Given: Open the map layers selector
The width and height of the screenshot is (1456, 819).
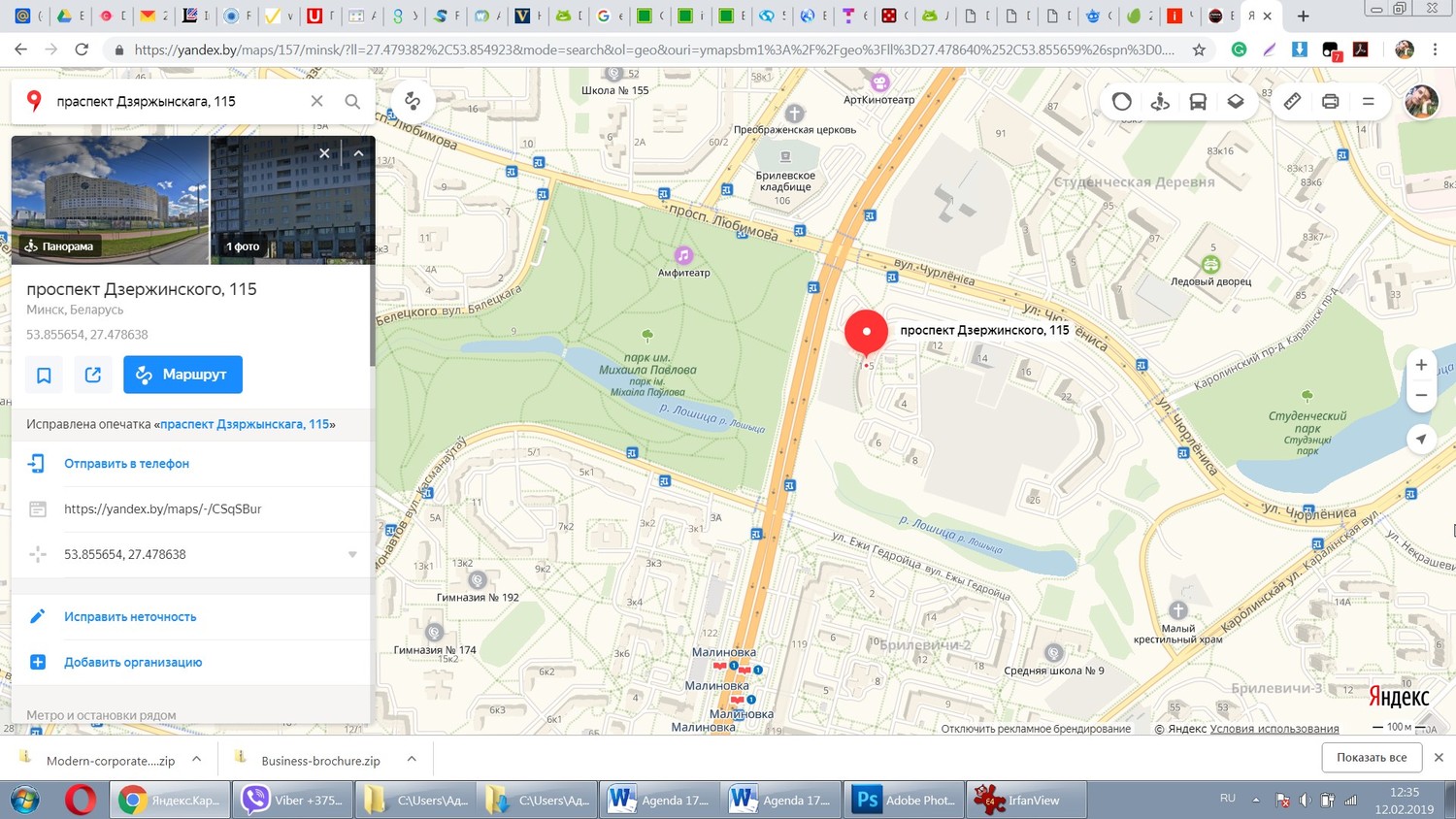Looking at the screenshot, I should coord(1236,101).
